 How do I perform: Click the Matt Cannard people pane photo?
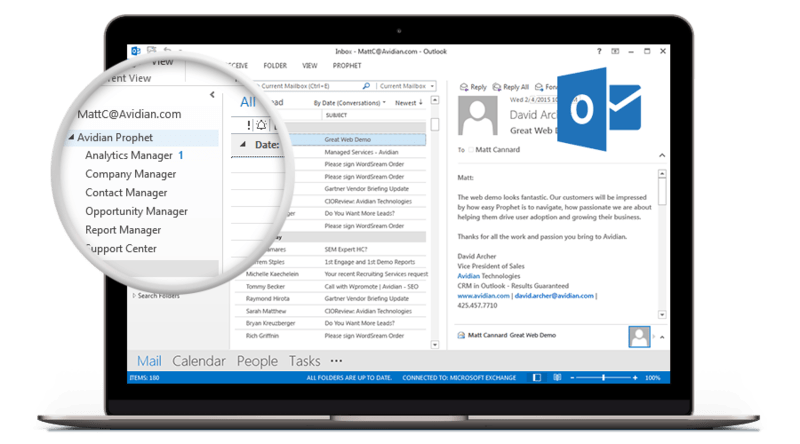639,337
